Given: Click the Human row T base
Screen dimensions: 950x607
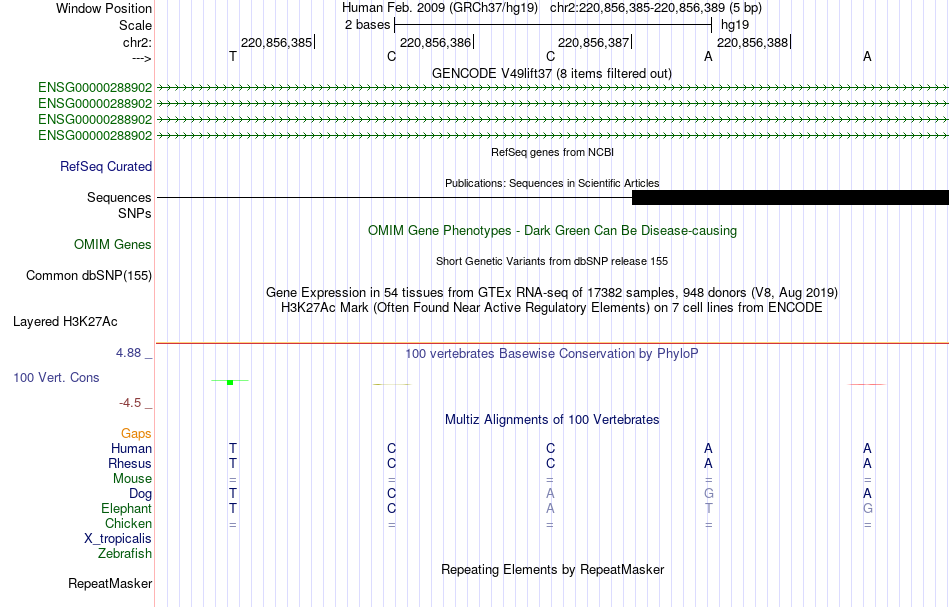Looking at the screenshot, I should [x=233, y=448].
